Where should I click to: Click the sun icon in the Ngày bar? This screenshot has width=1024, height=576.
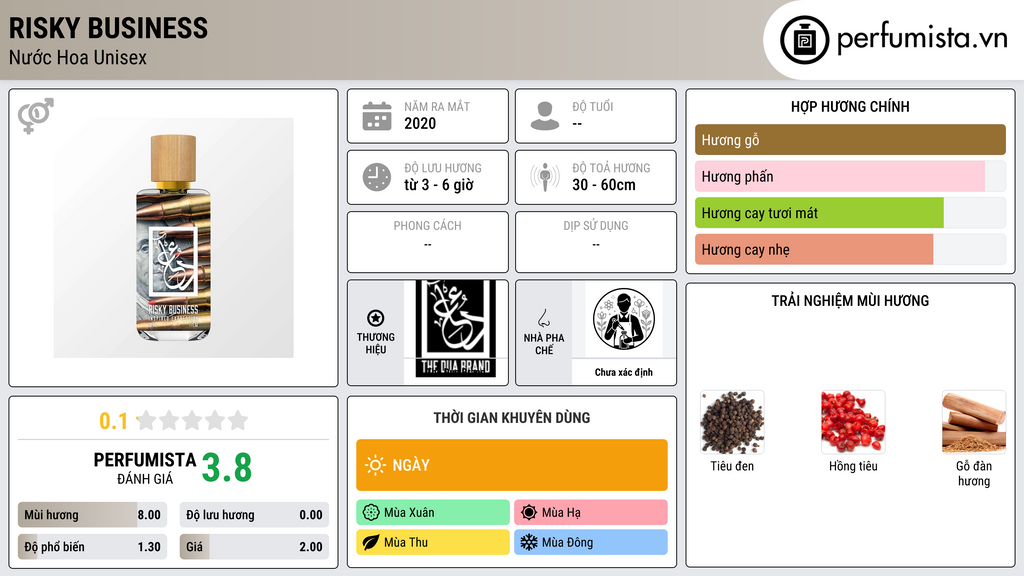(376, 465)
